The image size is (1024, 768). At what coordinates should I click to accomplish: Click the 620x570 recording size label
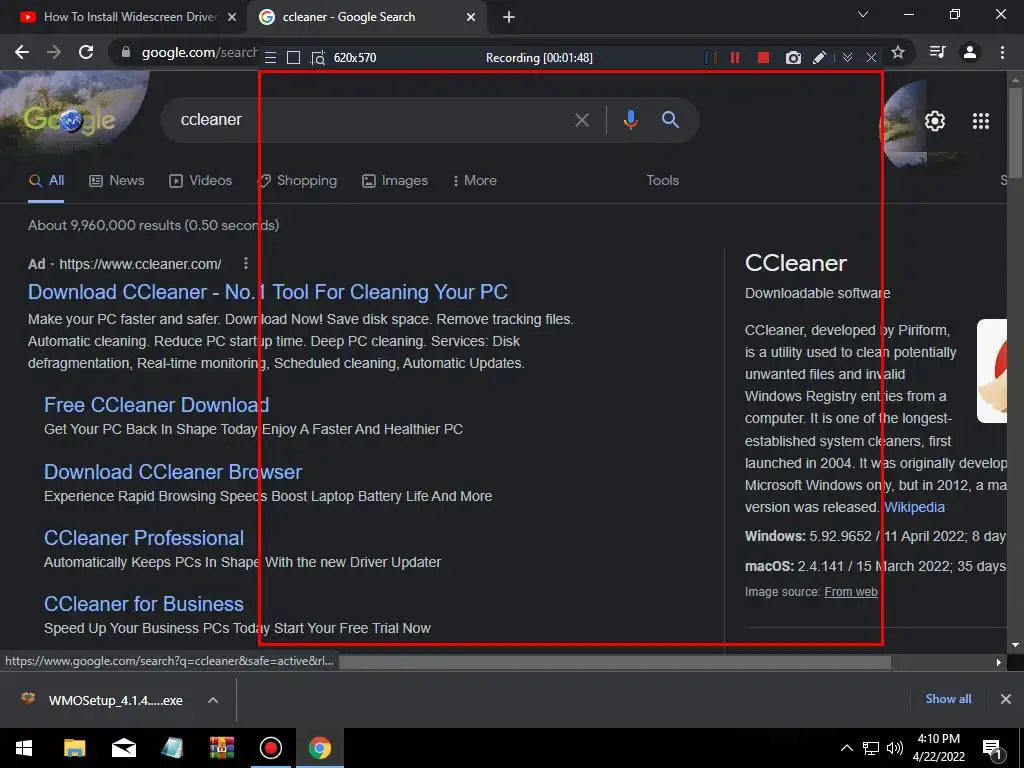point(355,57)
